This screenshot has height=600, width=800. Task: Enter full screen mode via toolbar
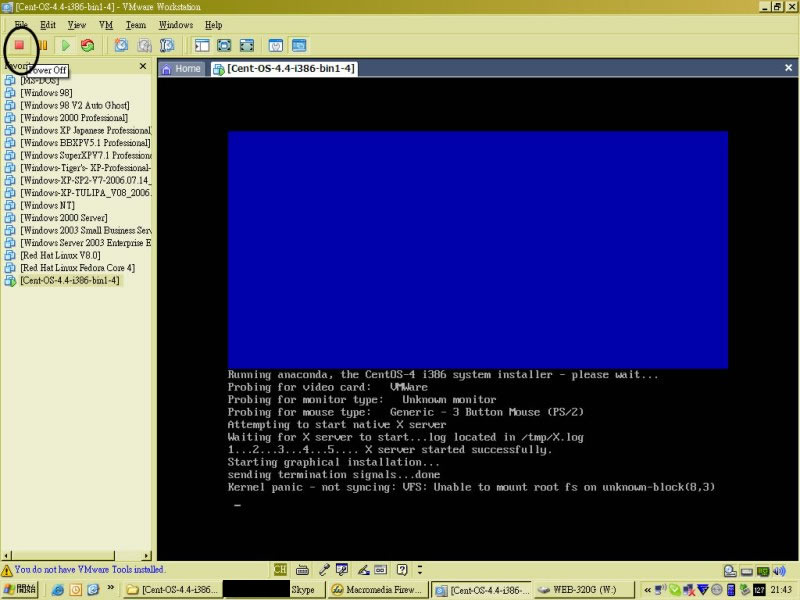pos(224,45)
